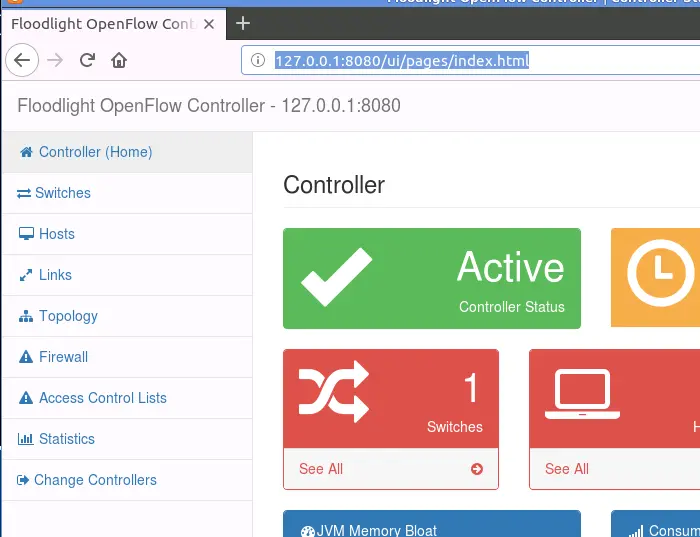
Task: Click warning icon beside Access Control Lists
Action: coord(26,398)
